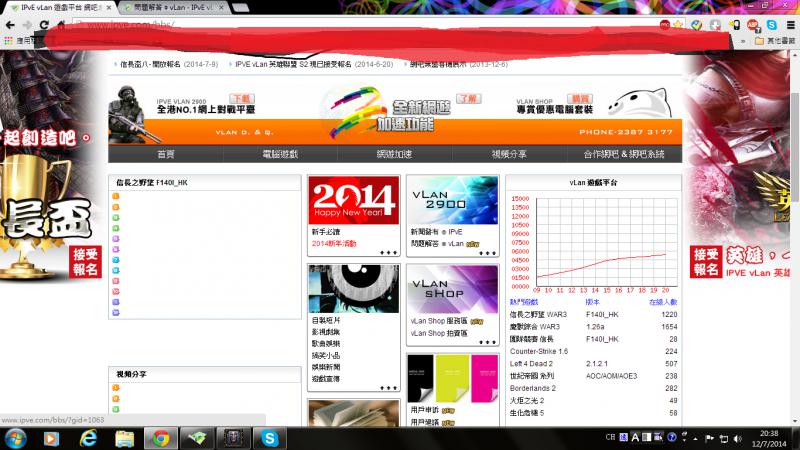Click the learn-more button on rainbow banner
Image resolution: width=800 pixels, height=450 pixels.
tap(468, 98)
